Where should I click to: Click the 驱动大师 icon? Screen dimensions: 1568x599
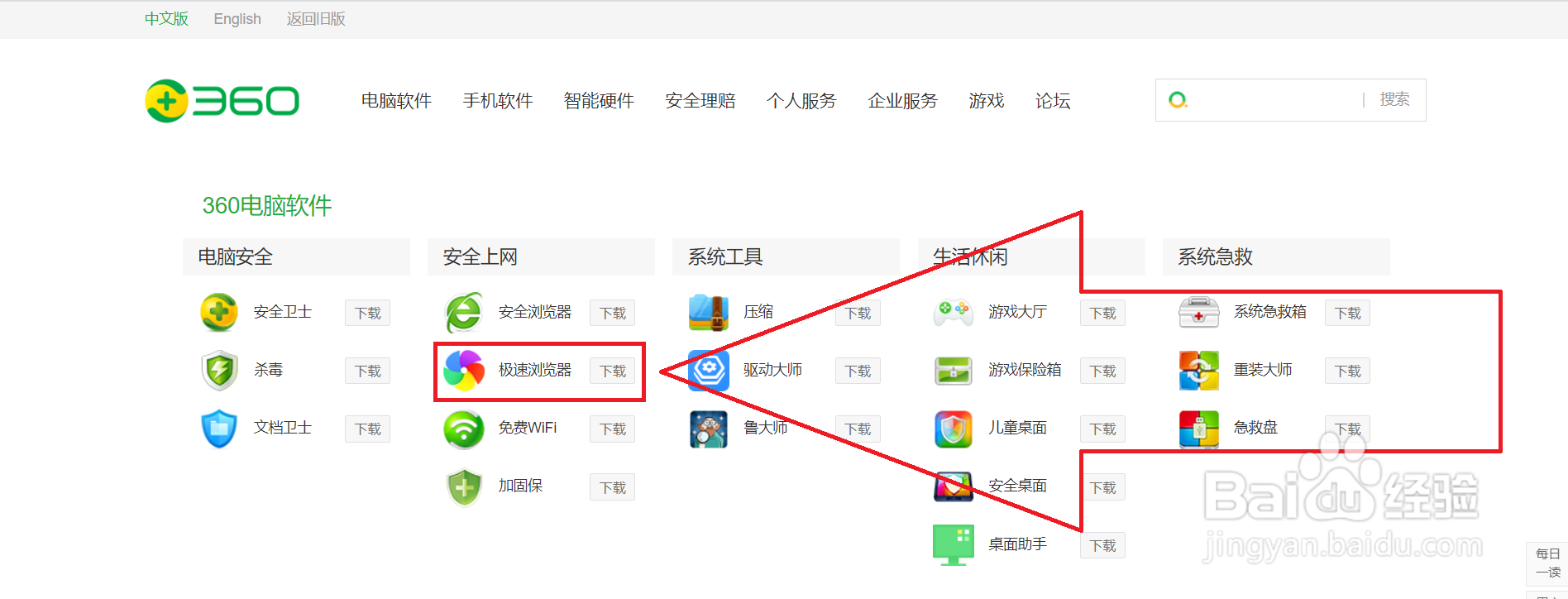pyautogui.click(x=709, y=370)
